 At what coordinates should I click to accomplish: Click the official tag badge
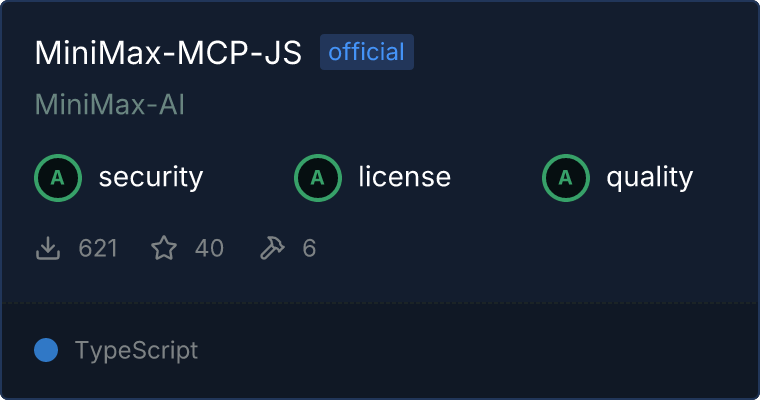tap(367, 52)
